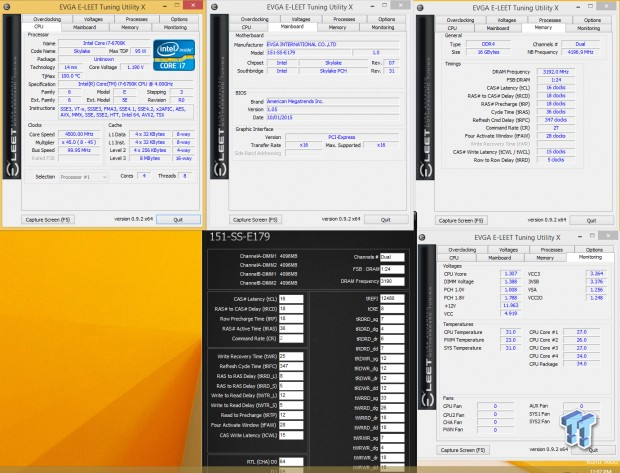The height and width of the screenshot is (473, 620).
Task: Select the CPU Package temperature 34.0 value
Action: [x=582, y=364]
